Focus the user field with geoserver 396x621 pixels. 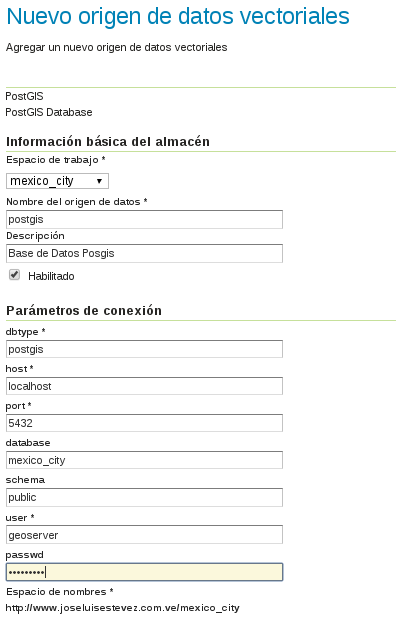tap(145, 535)
